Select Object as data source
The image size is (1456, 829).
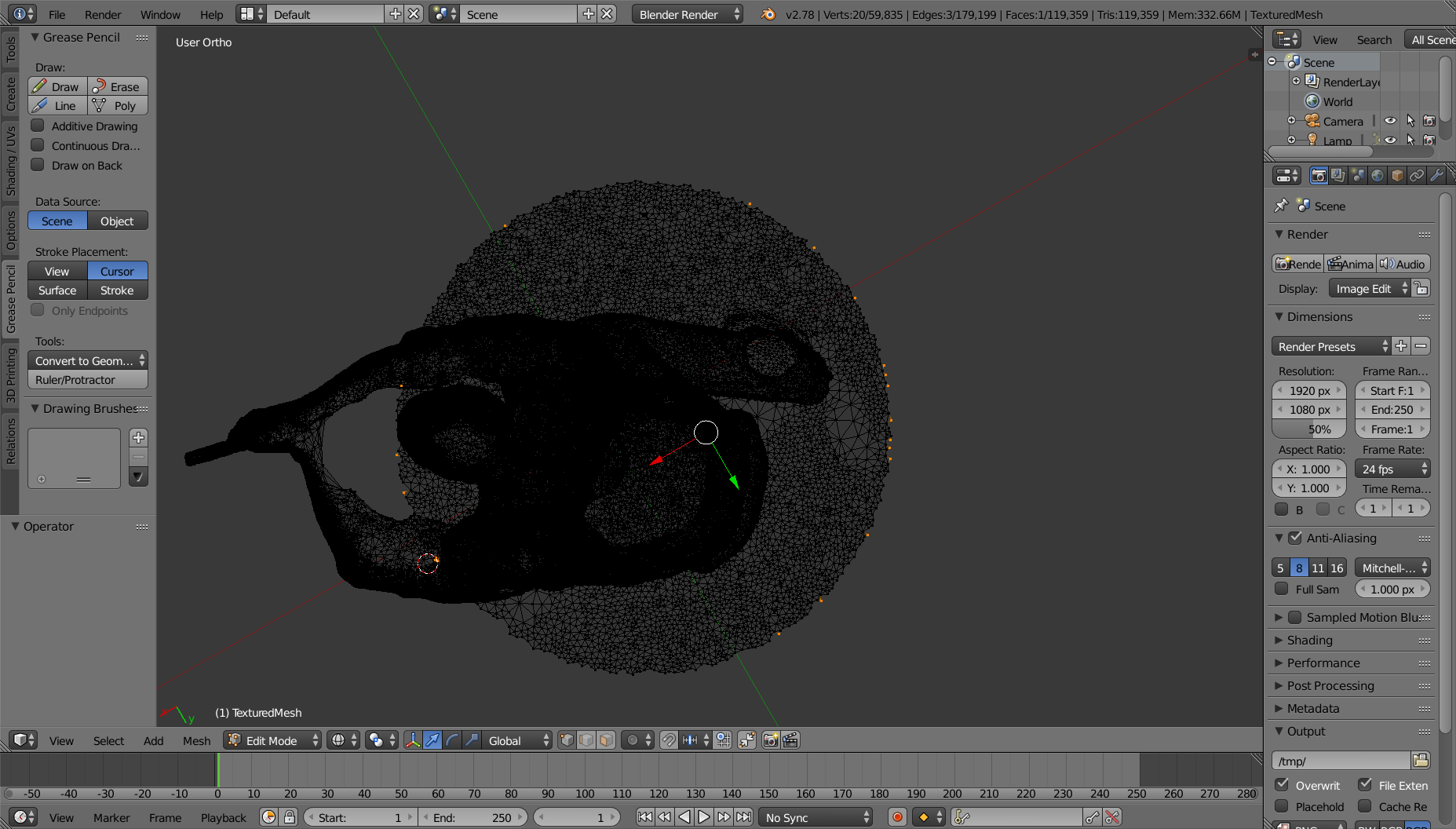pyautogui.click(x=118, y=221)
